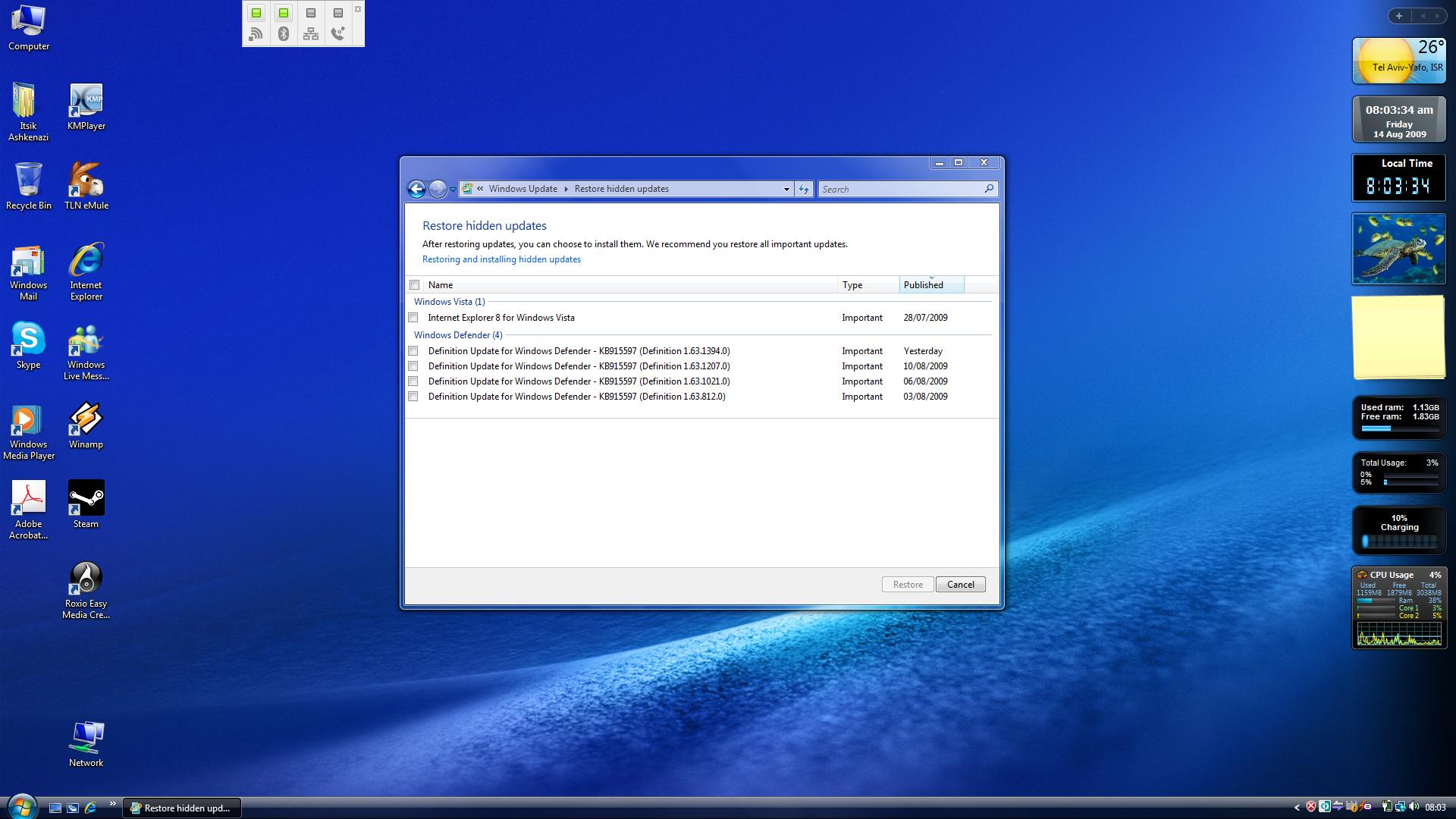Launch TLN eMule shortcut
The image size is (1456, 819).
coord(86,186)
